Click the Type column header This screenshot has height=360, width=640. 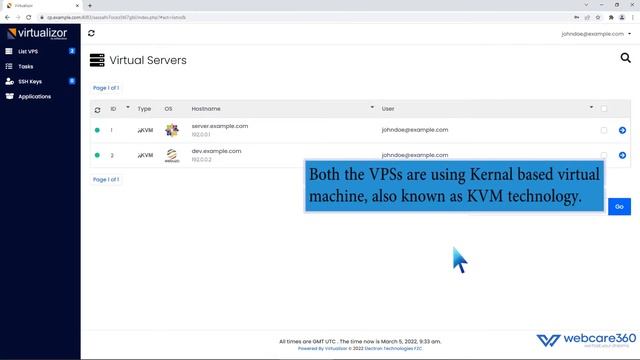144,109
